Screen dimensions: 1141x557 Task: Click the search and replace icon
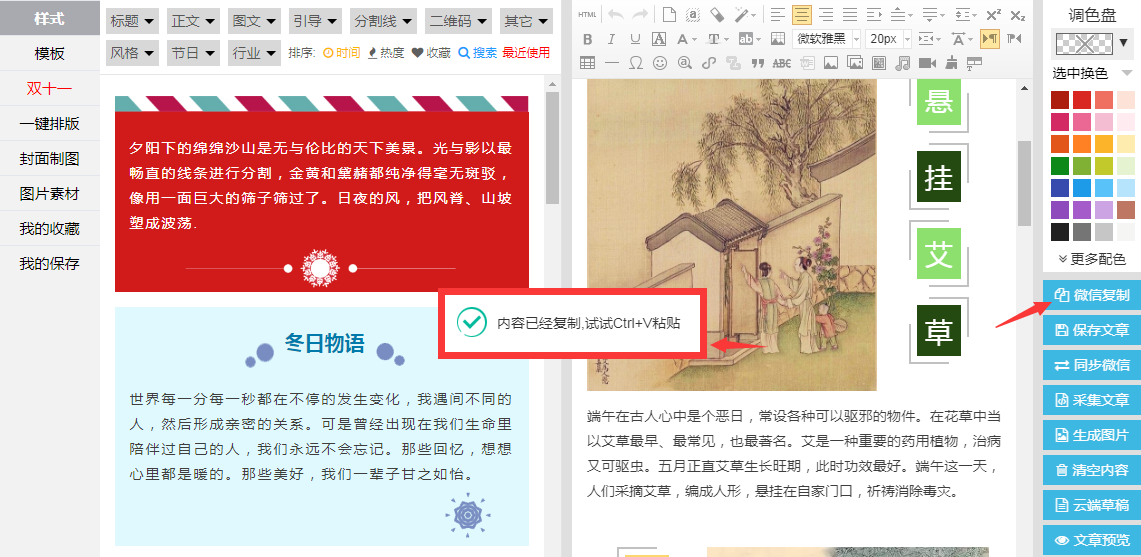685,63
